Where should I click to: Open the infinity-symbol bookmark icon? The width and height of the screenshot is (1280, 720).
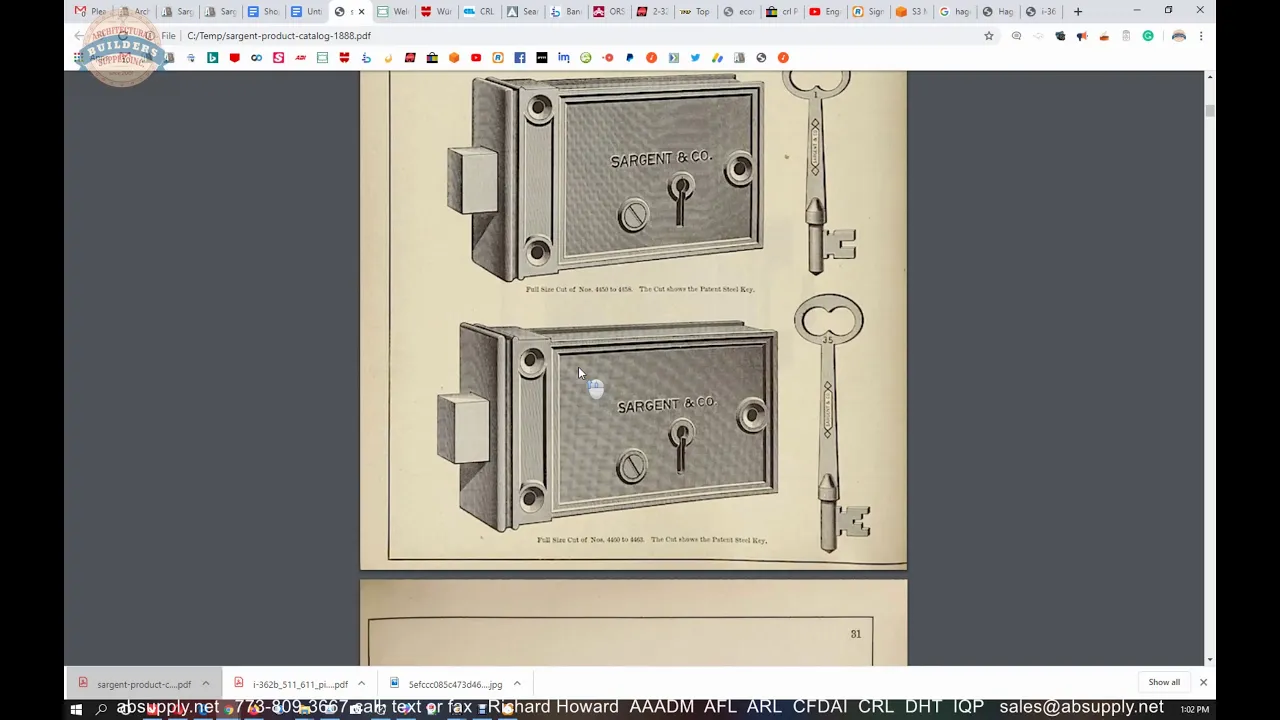click(256, 58)
